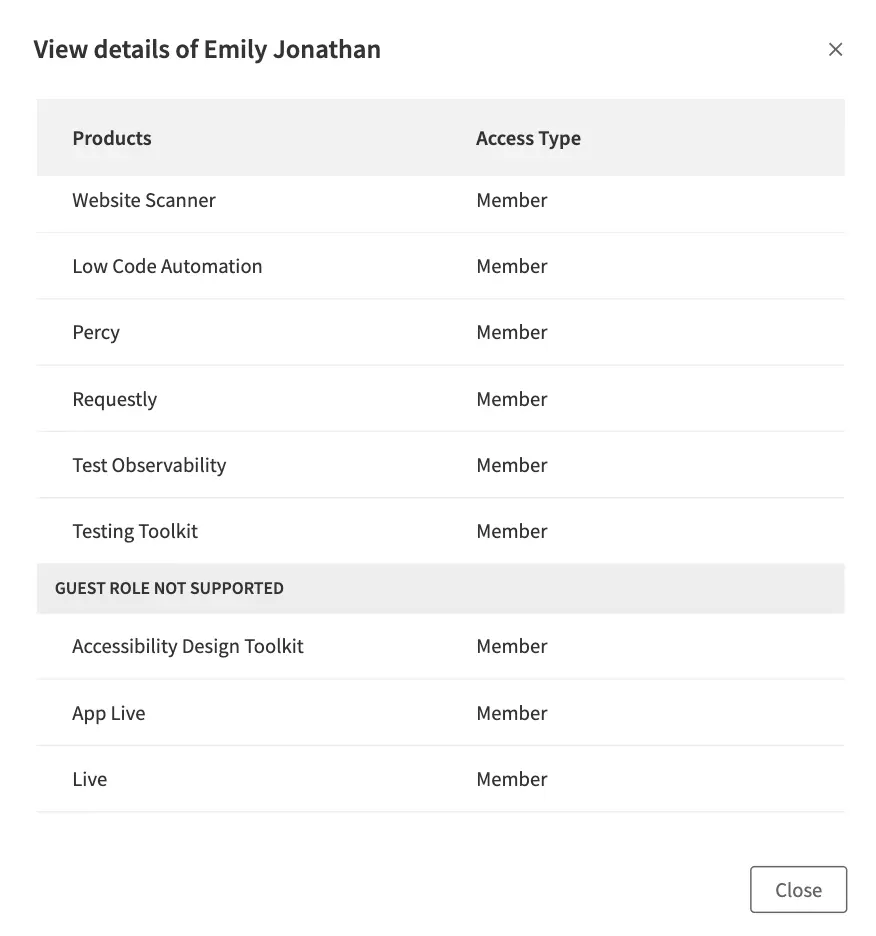Select the Live product entry
The width and height of the screenshot is (876, 936).
[89, 779]
